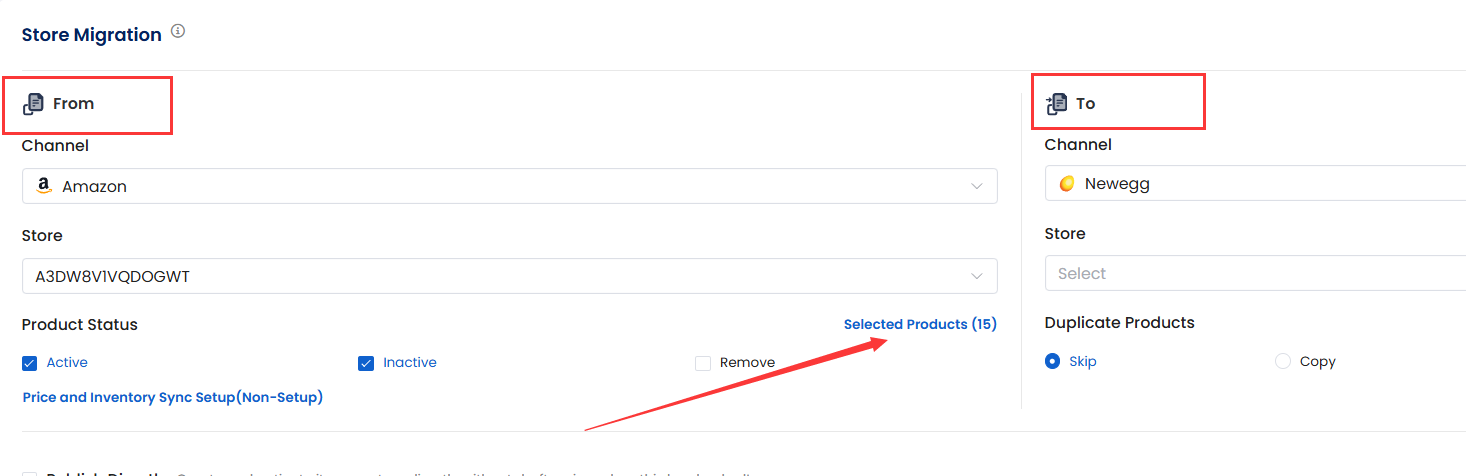Click the Newegg logo in Channel field
Viewport: 1466px width, 476px height.
pos(1067,184)
